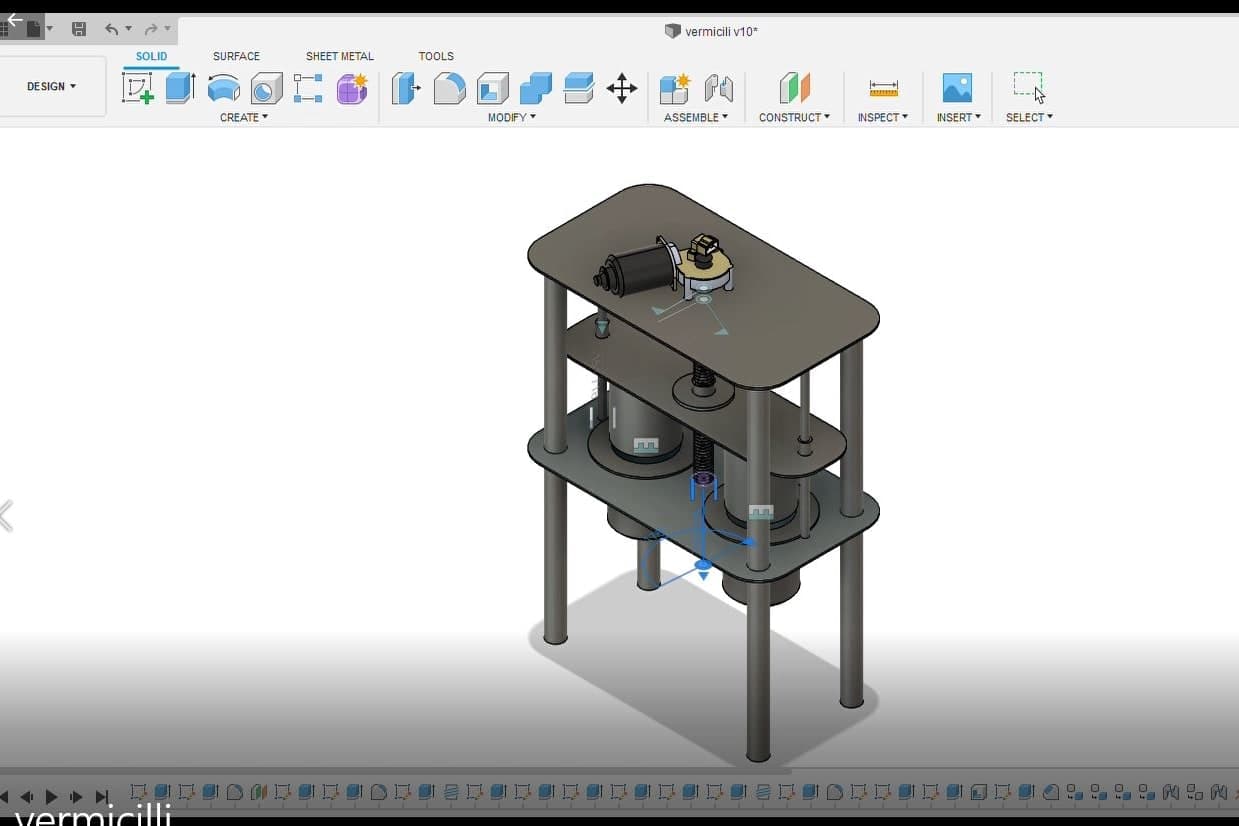Click the Measure tool icon
This screenshot has width=1239, height=826.
coord(883,88)
